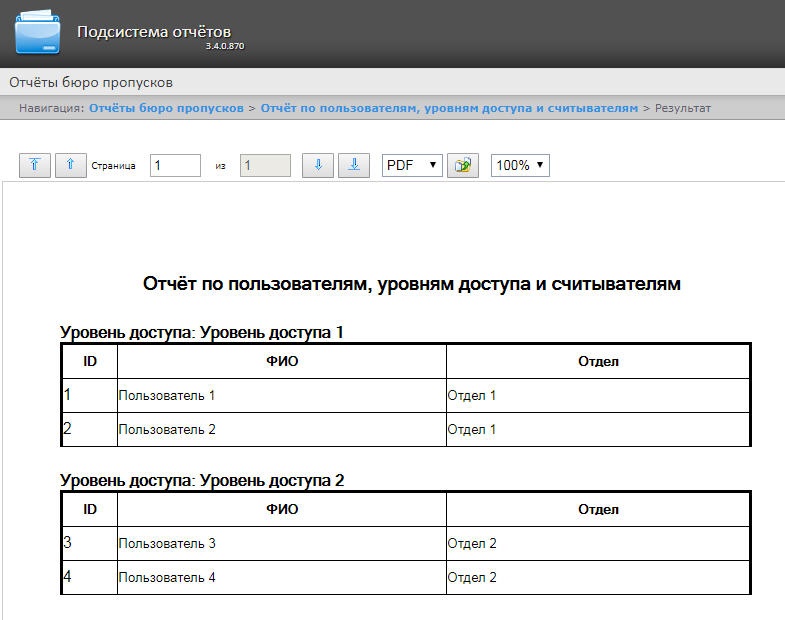
Task: Open 'Отчёт по пользователям, уровням доступа' breadcrumb link
Action: pyautogui.click(x=449, y=108)
